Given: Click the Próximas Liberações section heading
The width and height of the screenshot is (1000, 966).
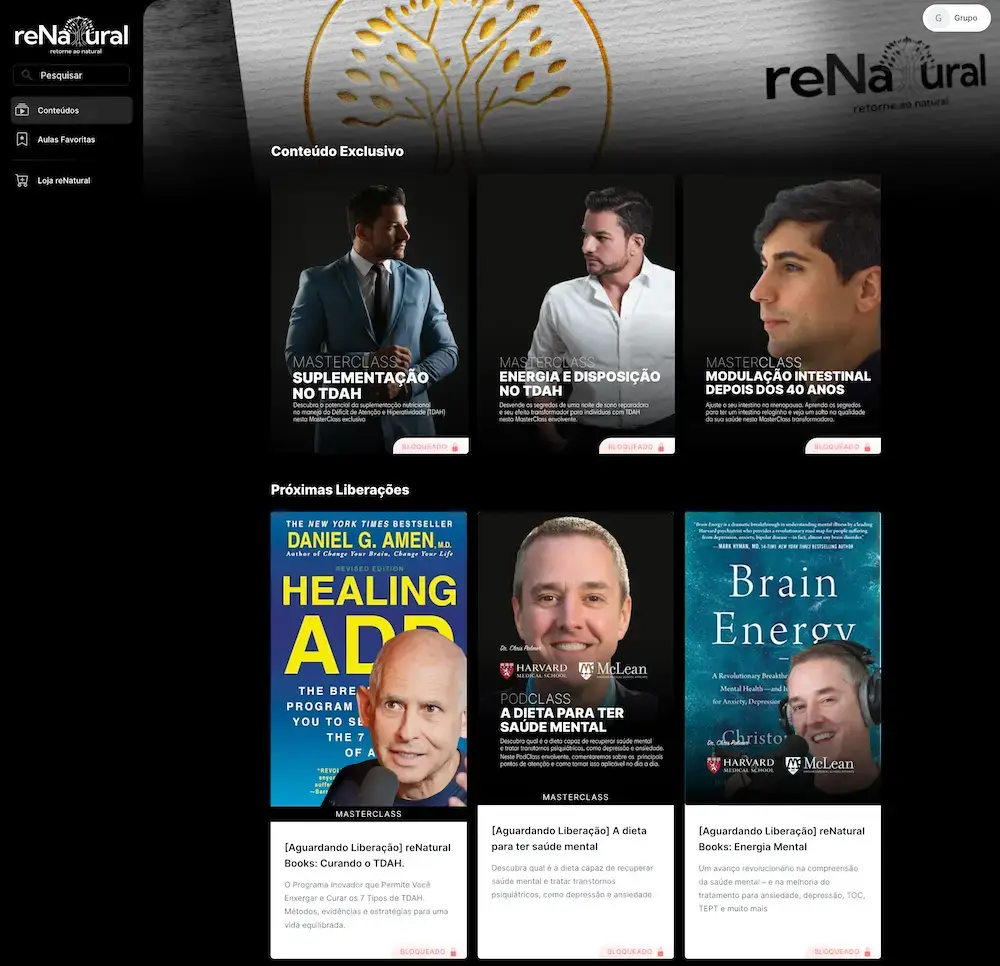Looking at the screenshot, I should click(x=340, y=490).
